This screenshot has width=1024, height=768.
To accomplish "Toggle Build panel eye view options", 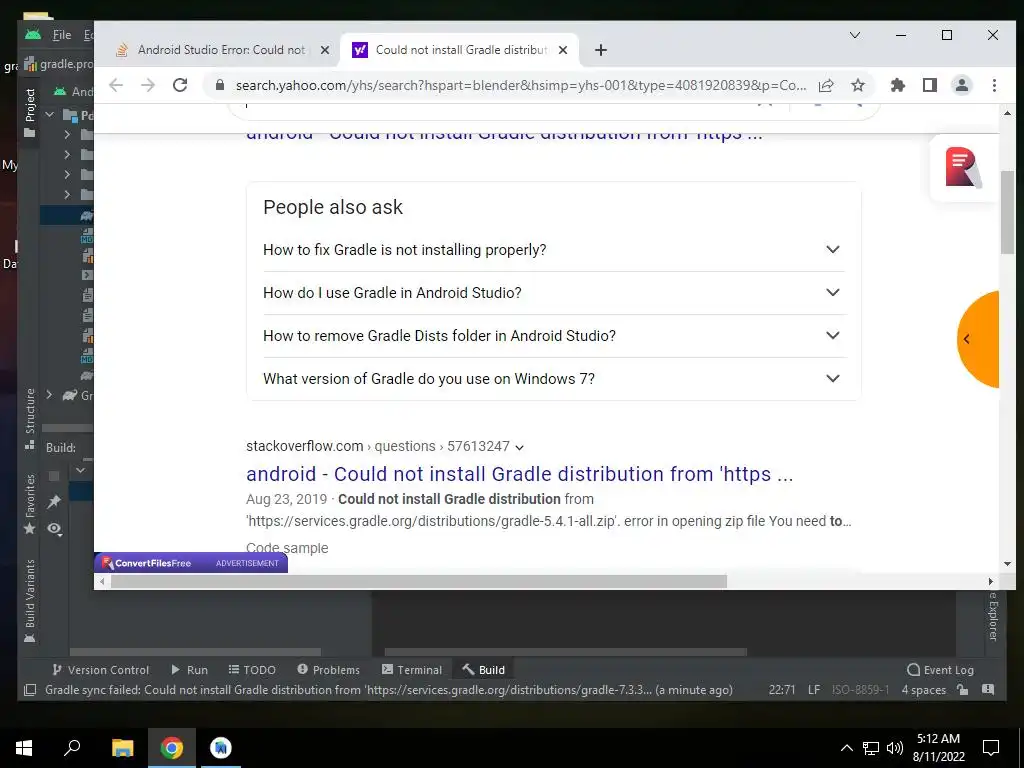I will click(x=54, y=529).
